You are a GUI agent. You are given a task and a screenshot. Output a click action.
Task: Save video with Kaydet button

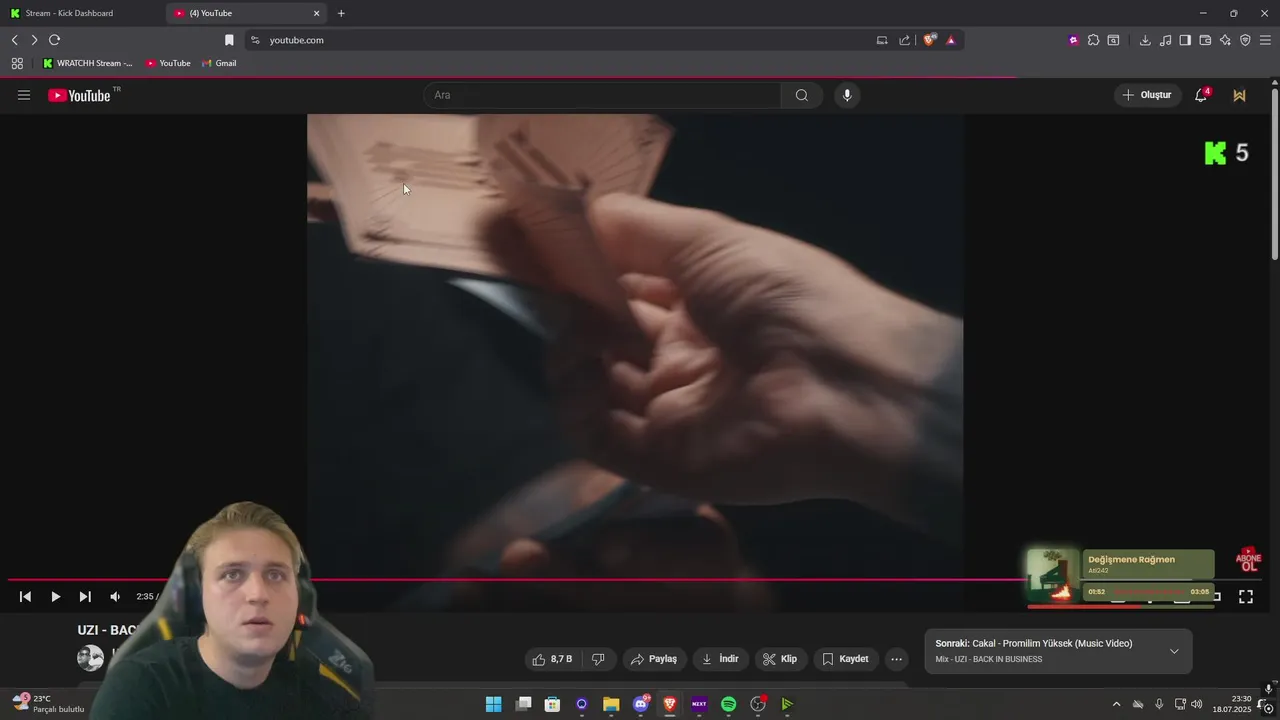pos(845,659)
